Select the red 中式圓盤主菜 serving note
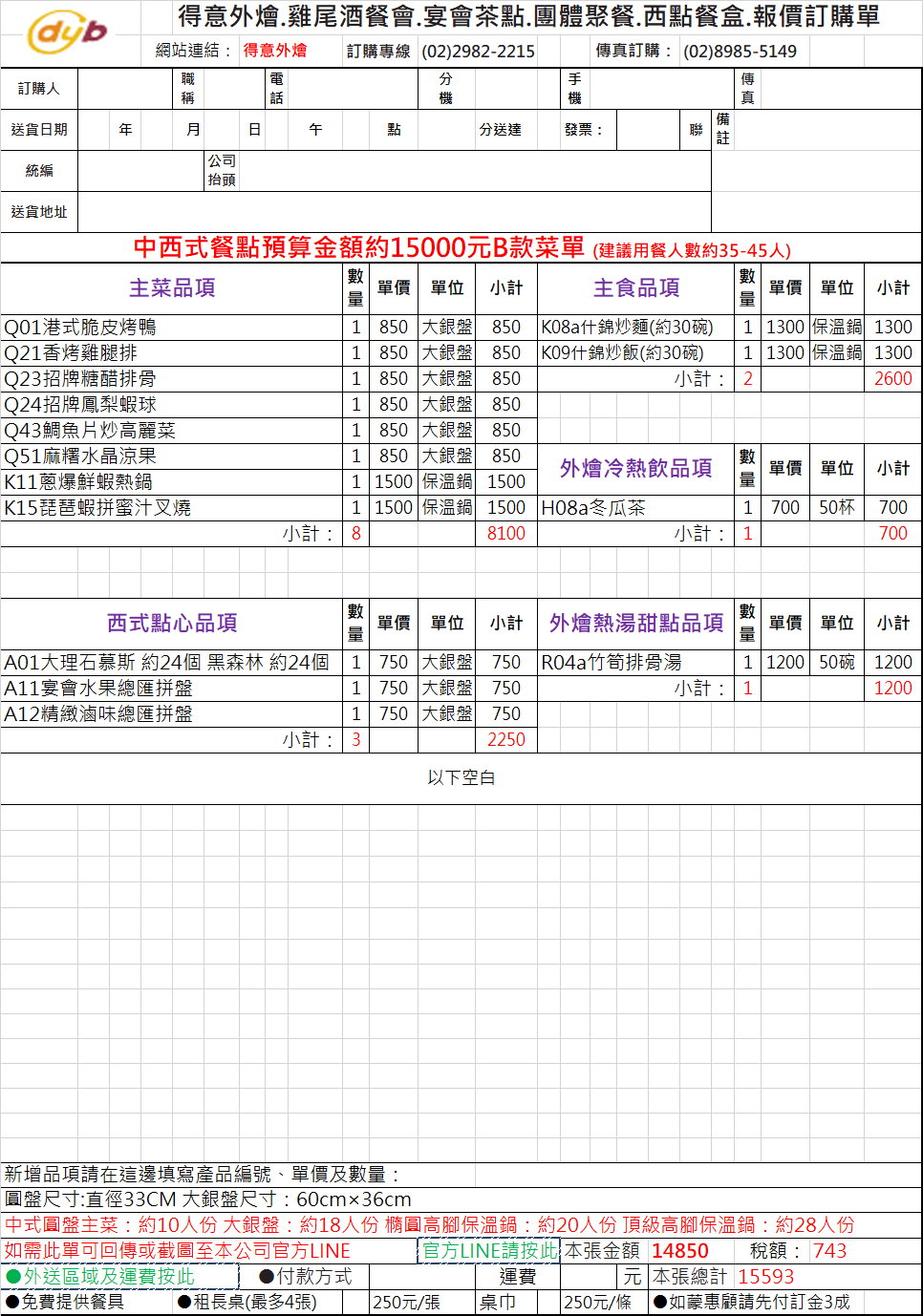This screenshot has height=1316, width=923. coord(430,1224)
